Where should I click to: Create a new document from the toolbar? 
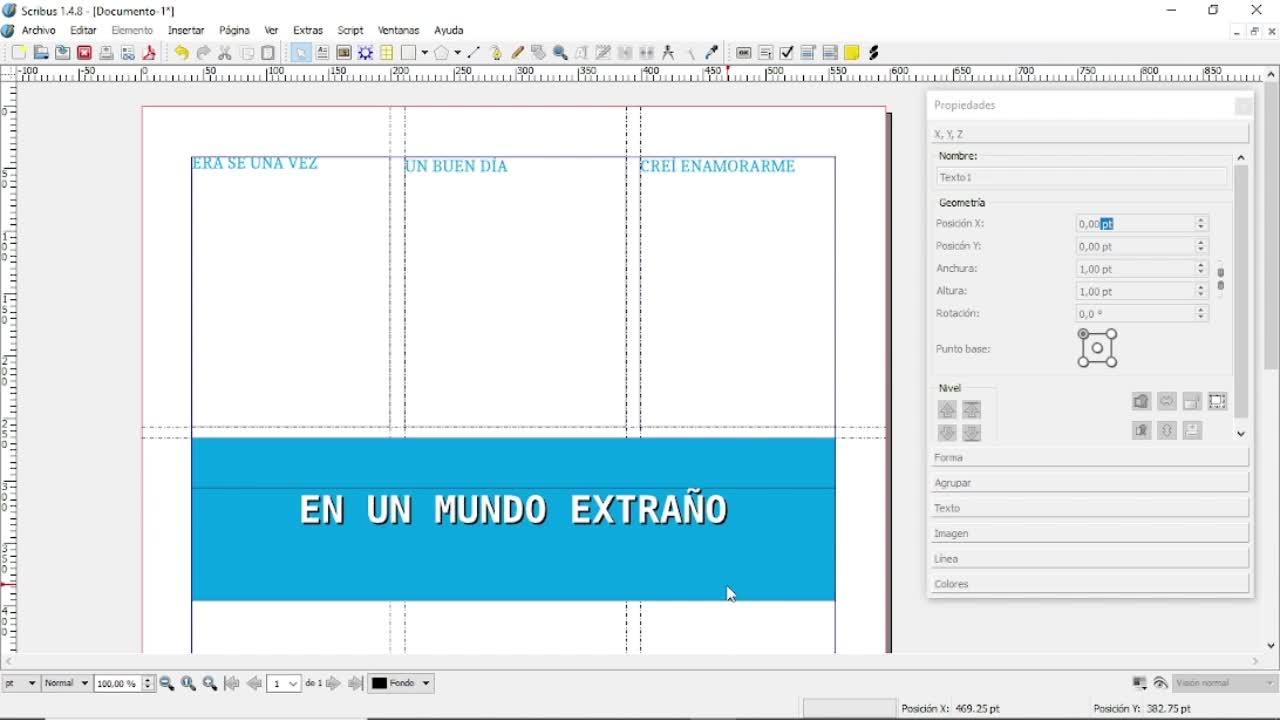tap(18, 53)
